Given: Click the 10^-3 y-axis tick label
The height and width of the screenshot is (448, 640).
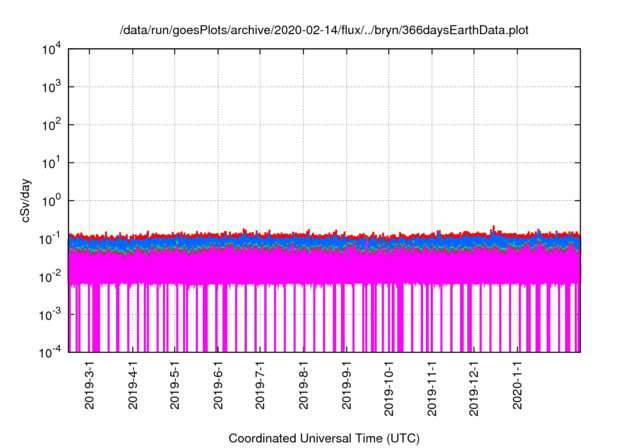Looking at the screenshot, I should [50, 315].
